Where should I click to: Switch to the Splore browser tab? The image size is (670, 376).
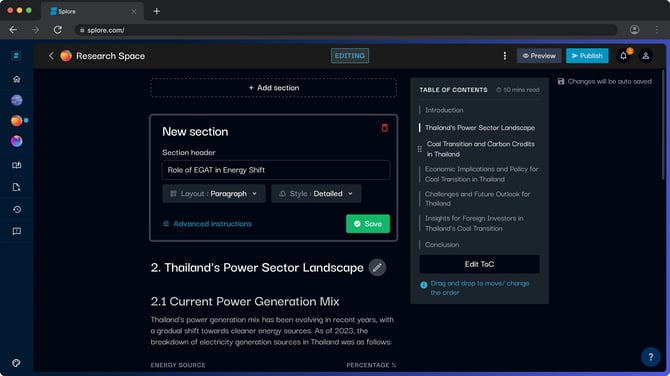click(92, 12)
